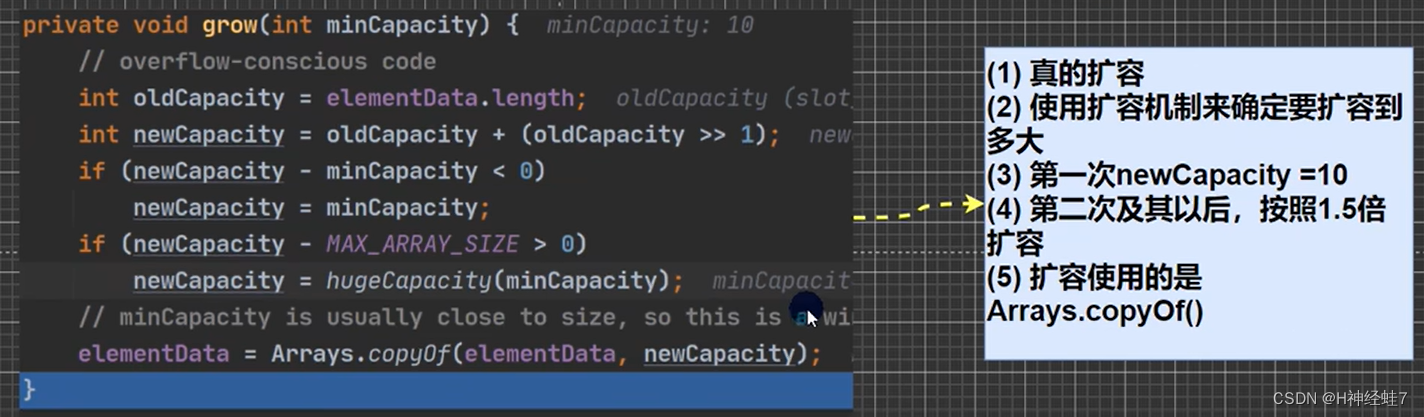Click 'Arrays.copyOf' in the elementData assignment
The image size is (1424, 417).
point(361,354)
